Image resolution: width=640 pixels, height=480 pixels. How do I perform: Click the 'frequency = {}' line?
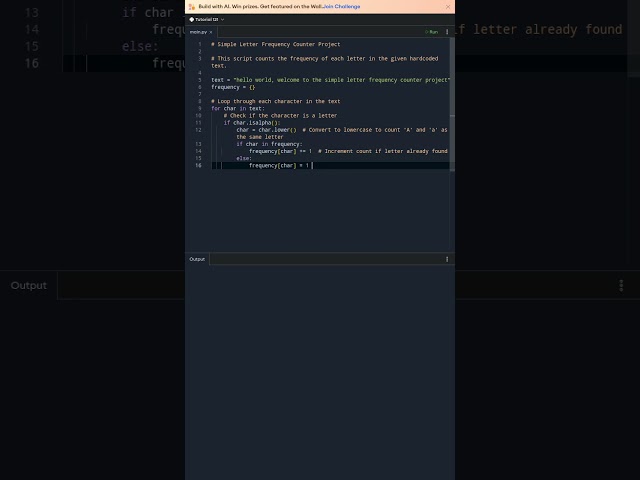tap(233, 87)
